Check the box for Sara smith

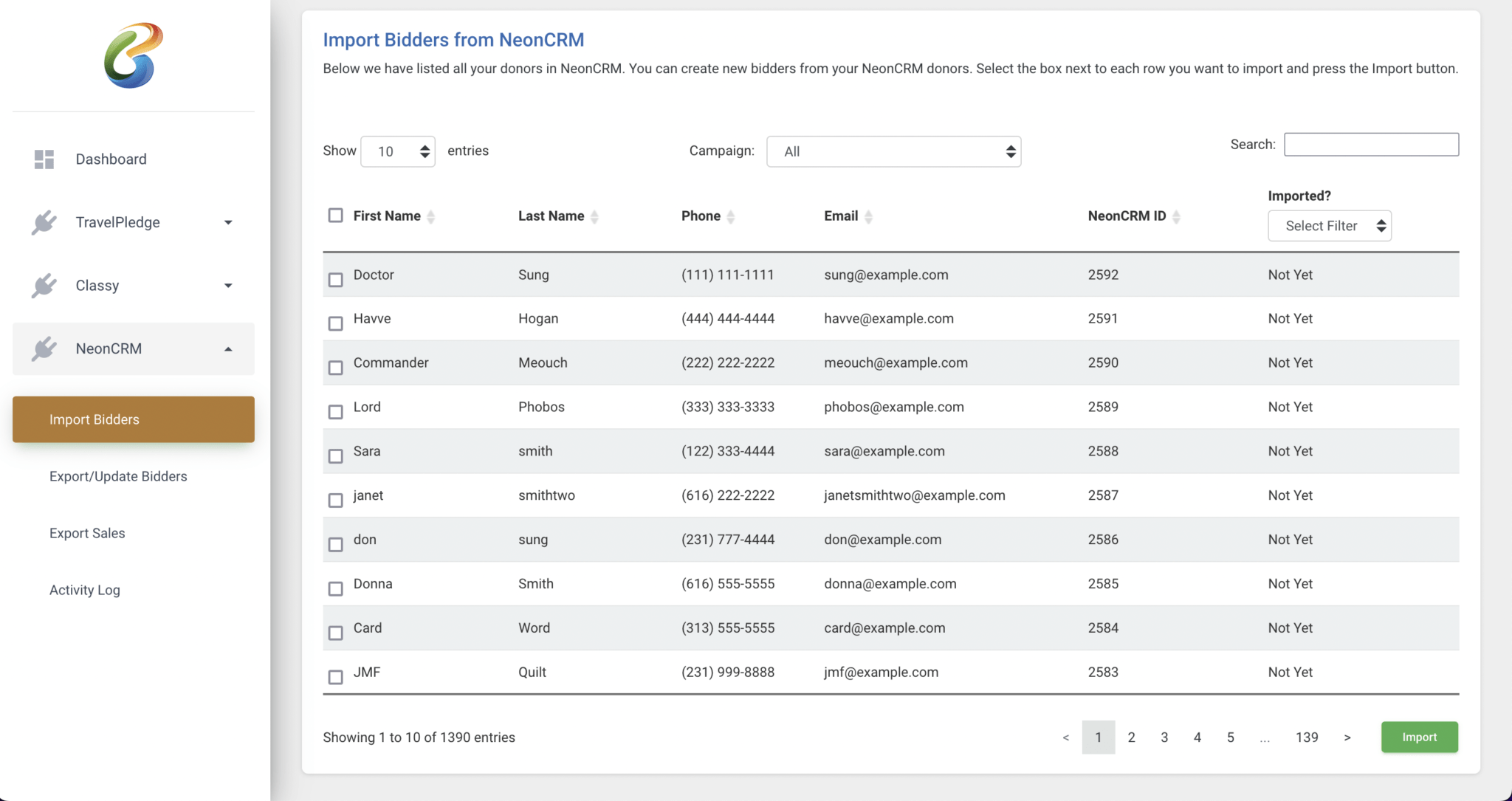[336, 456]
